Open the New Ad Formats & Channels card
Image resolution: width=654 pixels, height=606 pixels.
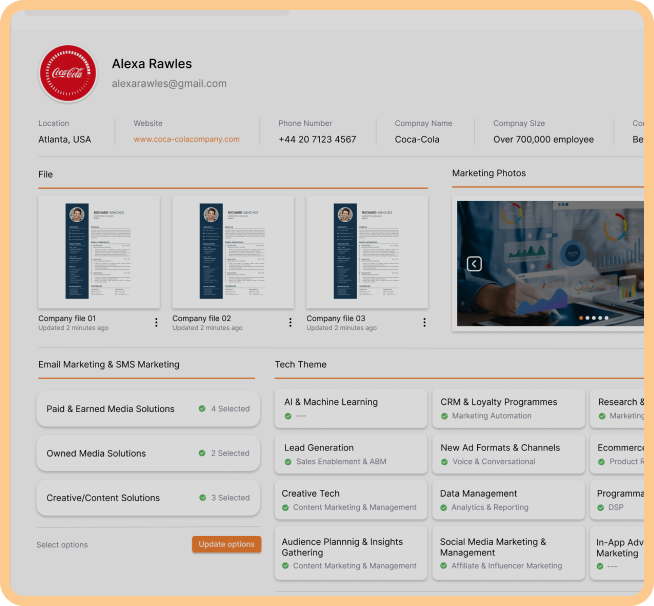(x=508, y=454)
